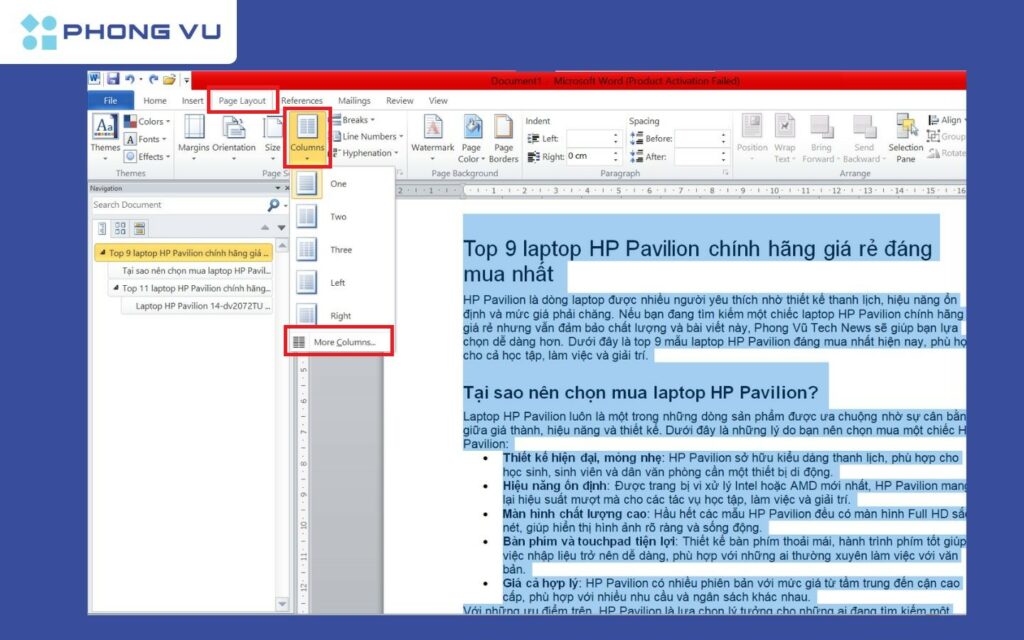
Task: Open the References tab
Action: 301,101
